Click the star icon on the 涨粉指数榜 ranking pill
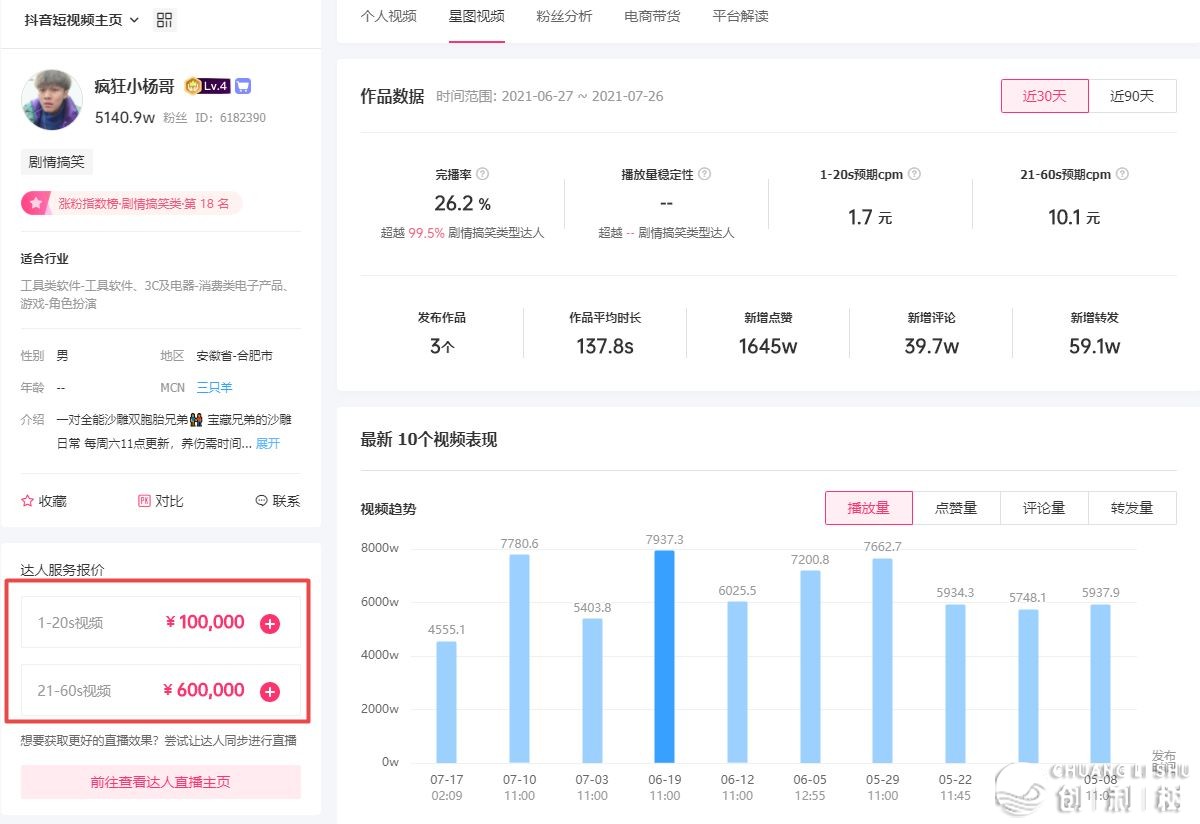Screen dimensions: 1200x824 (x=36, y=203)
